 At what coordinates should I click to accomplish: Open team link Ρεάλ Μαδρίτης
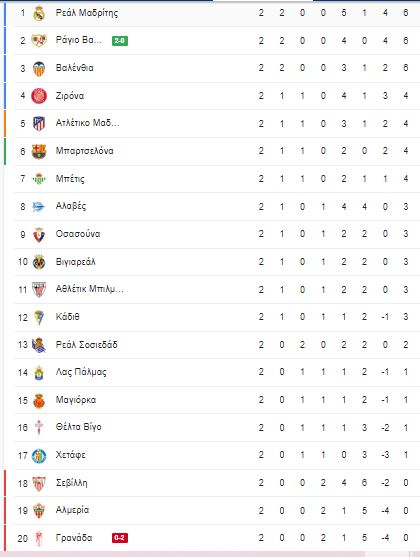coord(87,13)
